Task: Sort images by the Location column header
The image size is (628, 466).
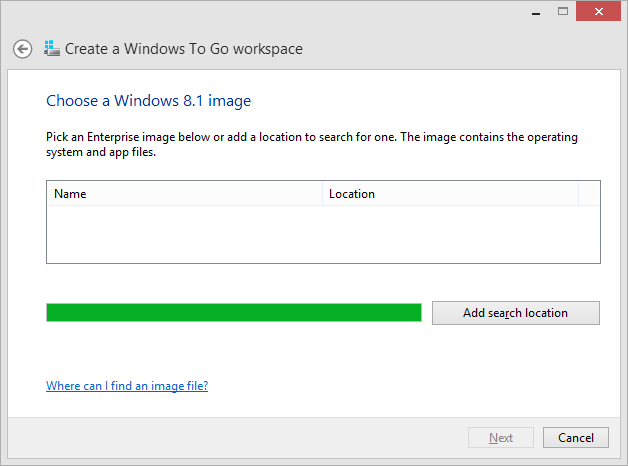Action: pyautogui.click(x=450, y=194)
